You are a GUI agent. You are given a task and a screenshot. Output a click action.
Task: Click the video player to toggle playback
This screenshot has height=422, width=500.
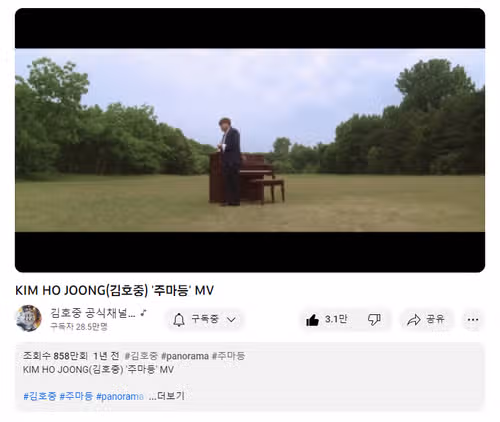tap(250, 140)
